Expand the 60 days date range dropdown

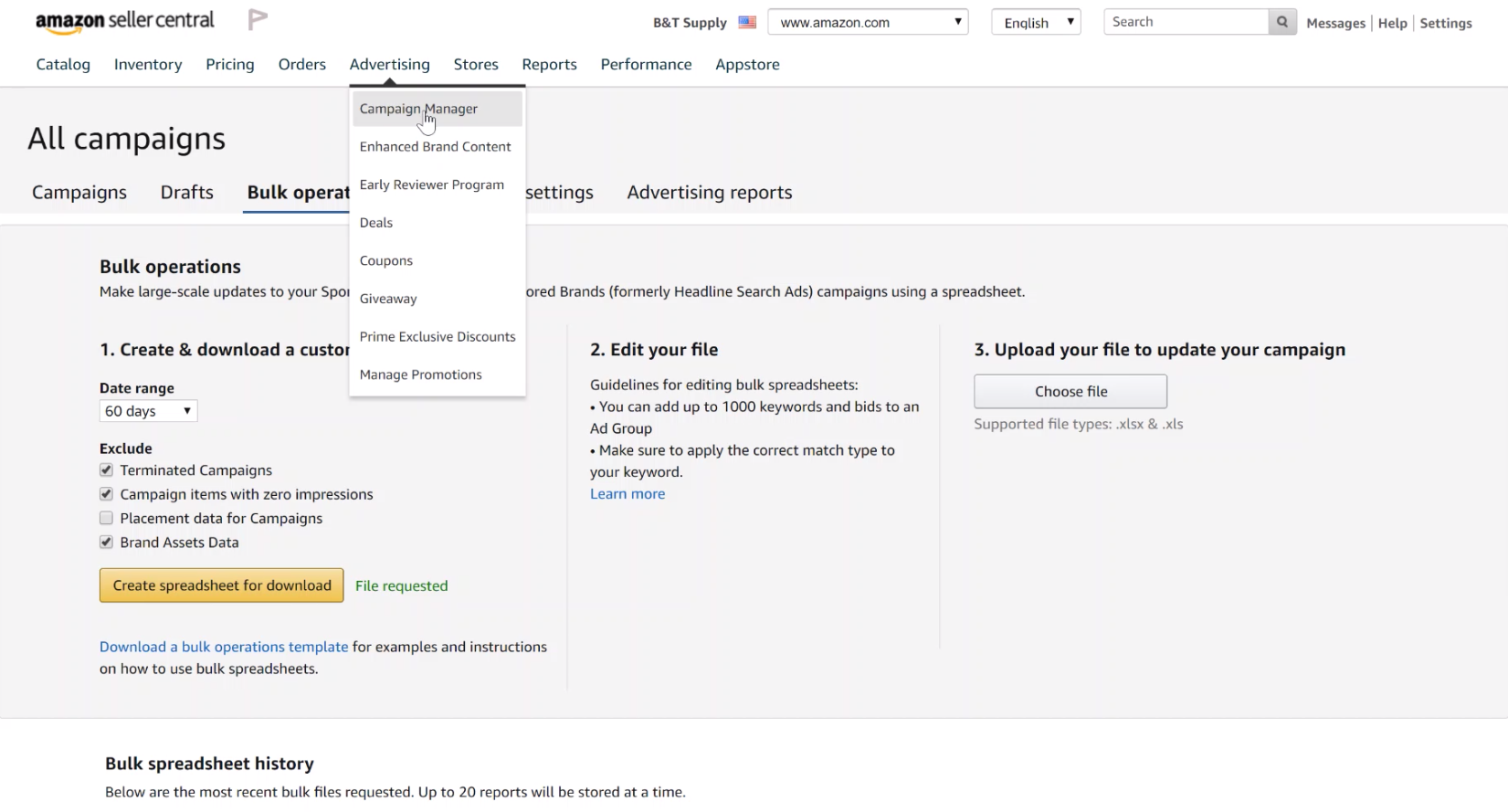pos(148,411)
